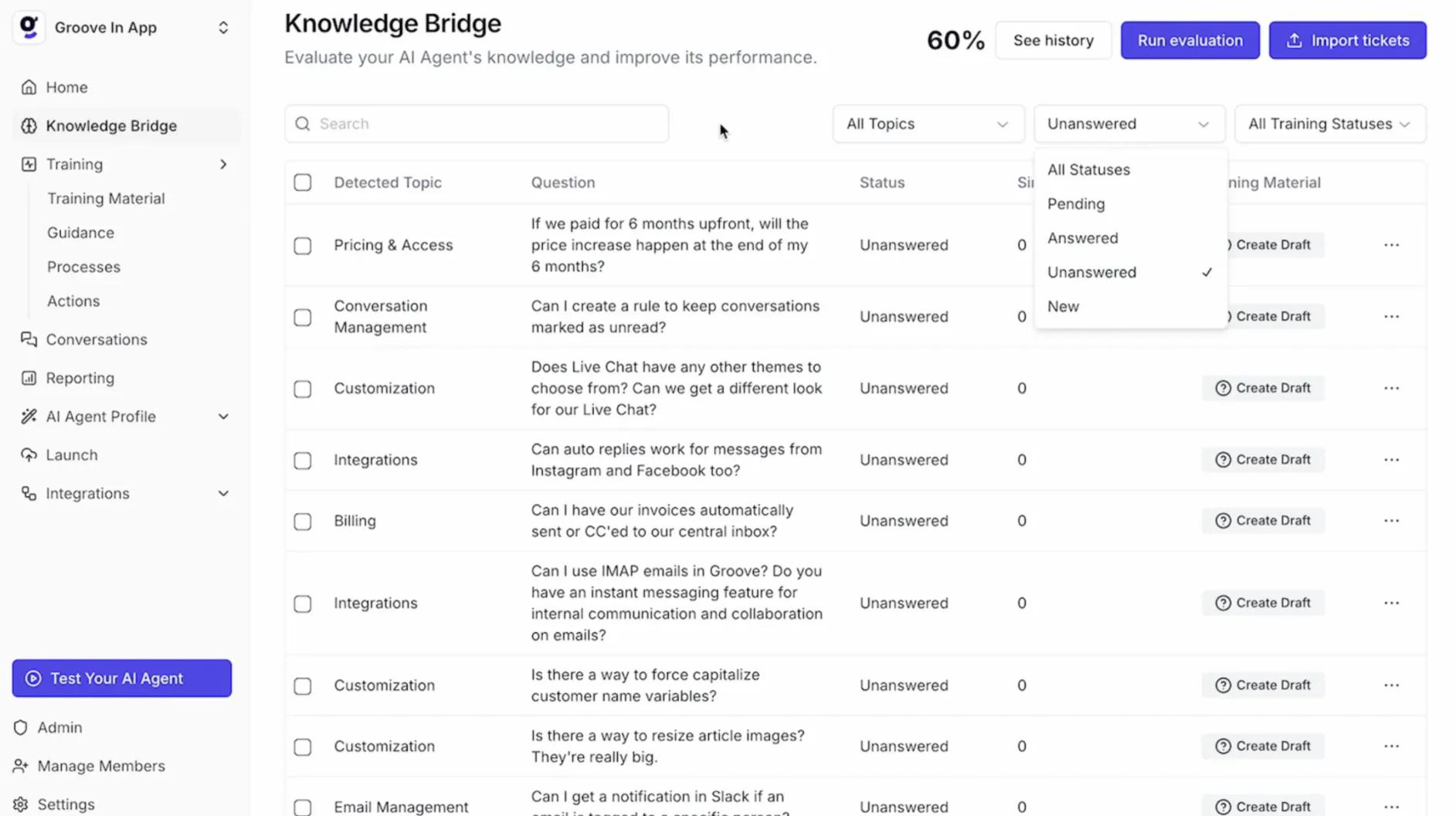Viewport: 1456px width, 816px height.
Task: Choose Pending from the status list
Action: tap(1076, 204)
